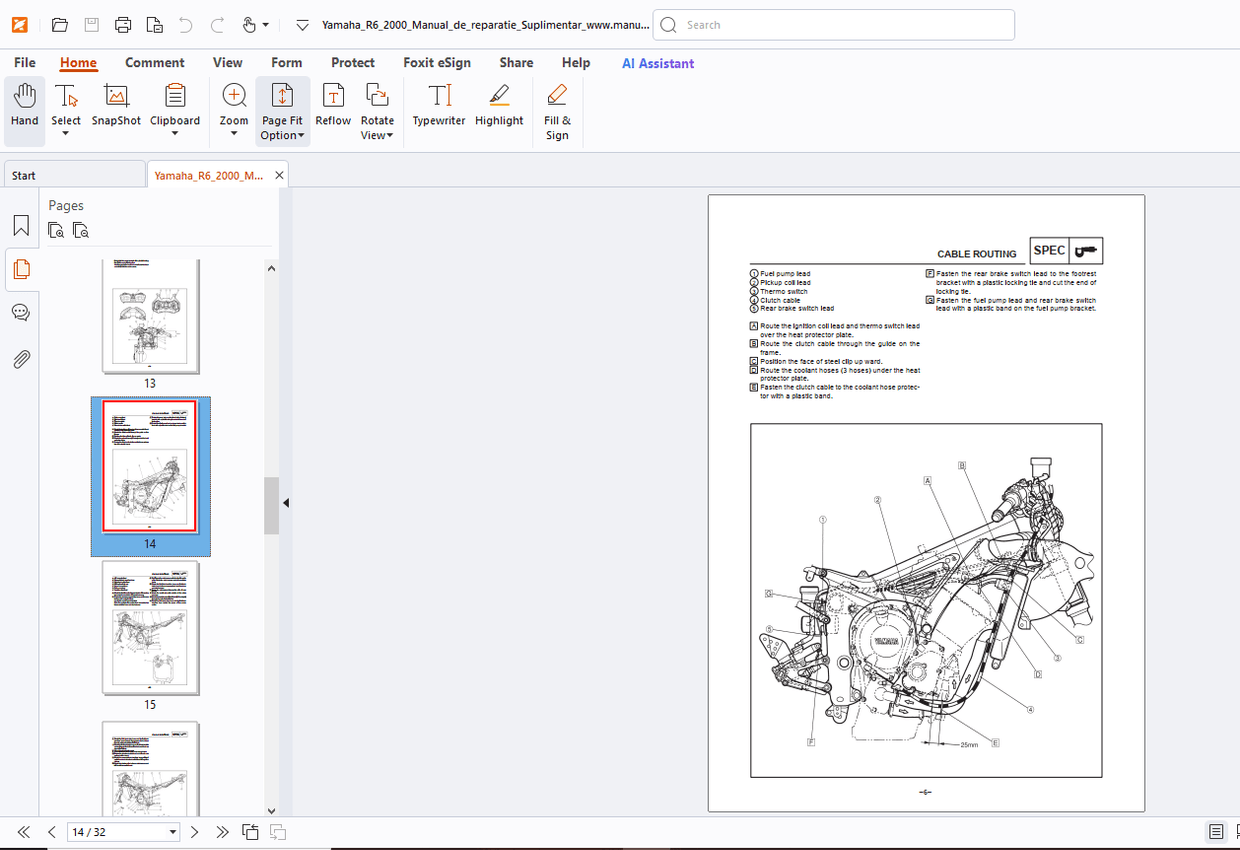Open the Fill & Sign tool

(x=557, y=105)
